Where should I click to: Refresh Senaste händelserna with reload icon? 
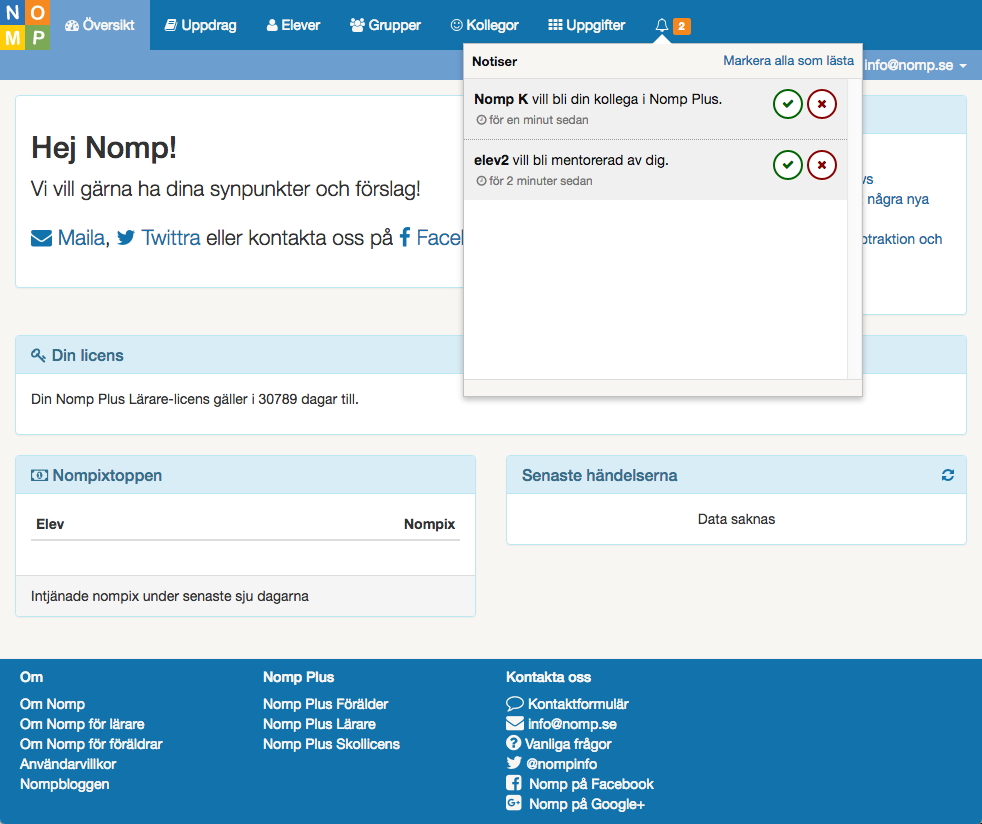point(948,475)
